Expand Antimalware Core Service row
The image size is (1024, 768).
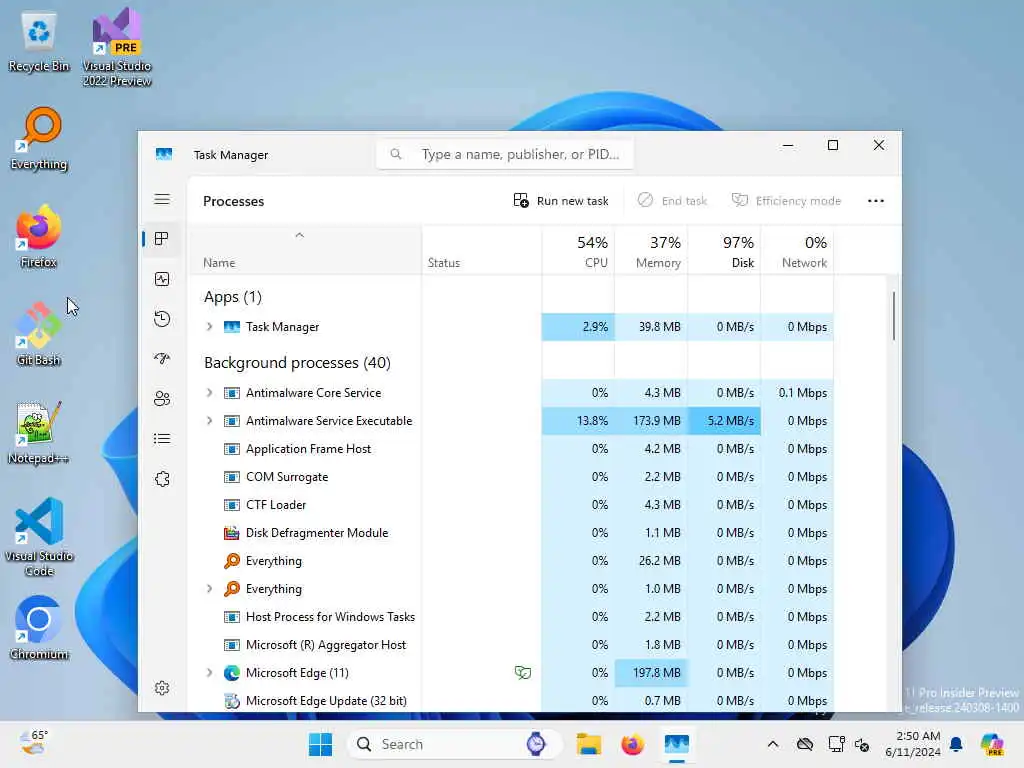[209, 392]
